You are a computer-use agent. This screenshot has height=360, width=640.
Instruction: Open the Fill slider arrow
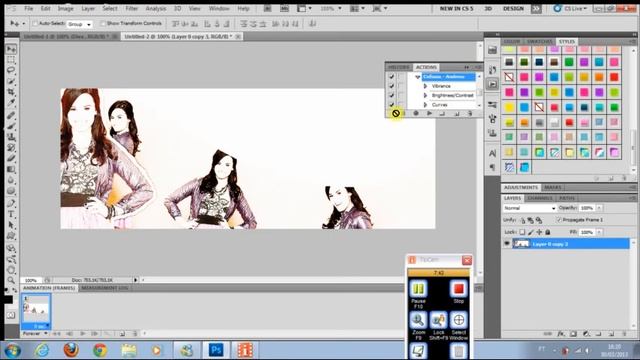[x=599, y=232]
